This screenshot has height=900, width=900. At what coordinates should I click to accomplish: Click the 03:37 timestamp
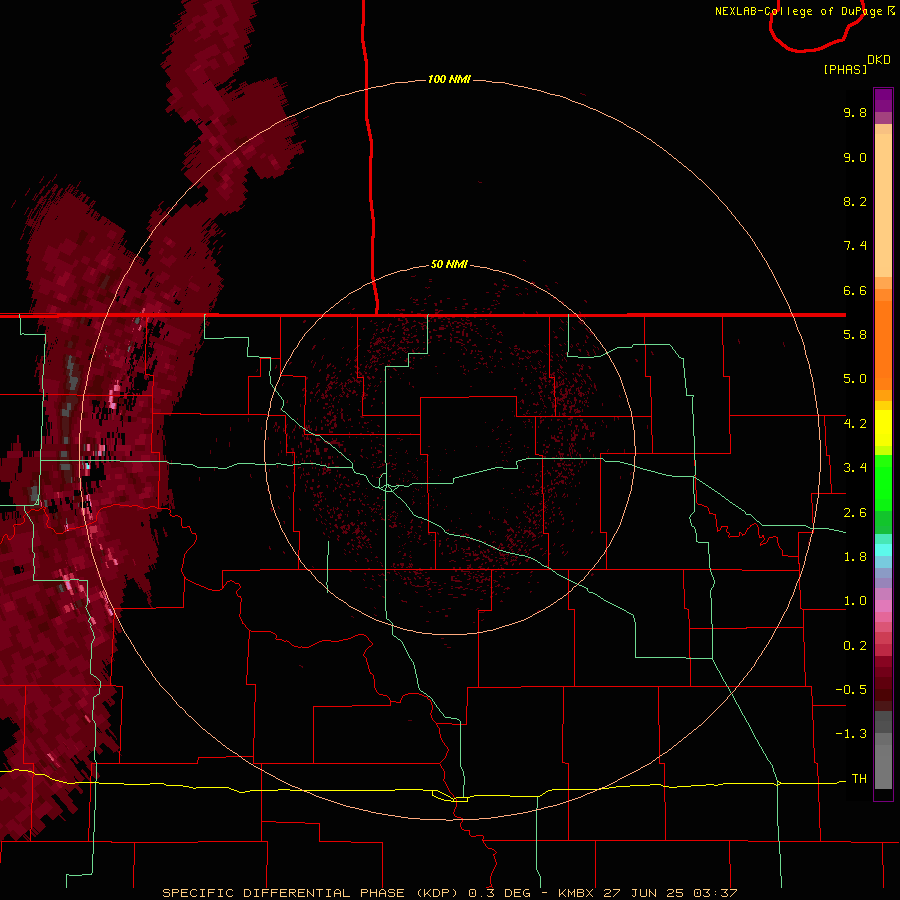click(x=715, y=893)
